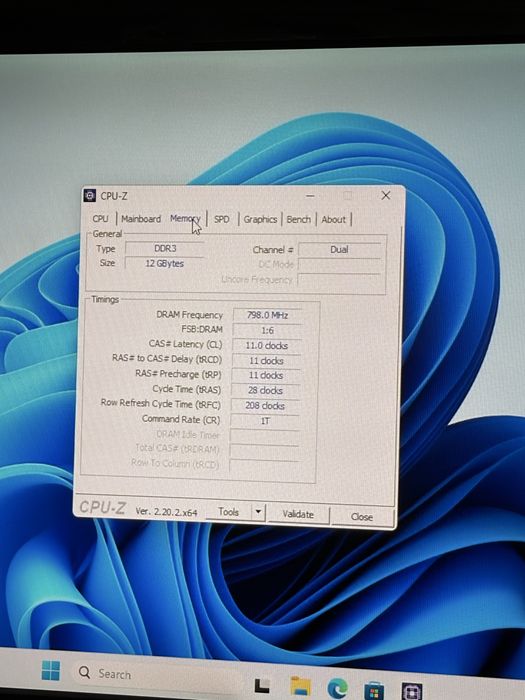This screenshot has width=525, height=700.
Task: Open the Bench tab
Action: 299,219
